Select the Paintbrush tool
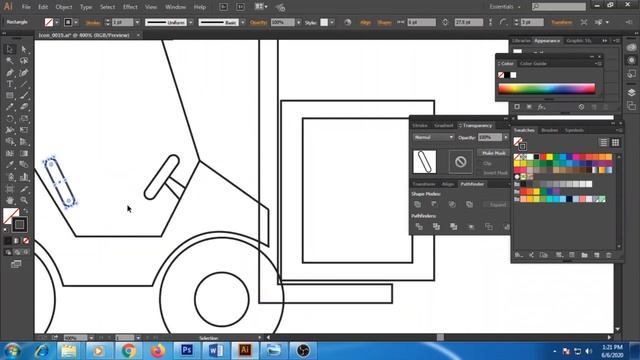Viewport: 640px width, 360px height. point(24,96)
